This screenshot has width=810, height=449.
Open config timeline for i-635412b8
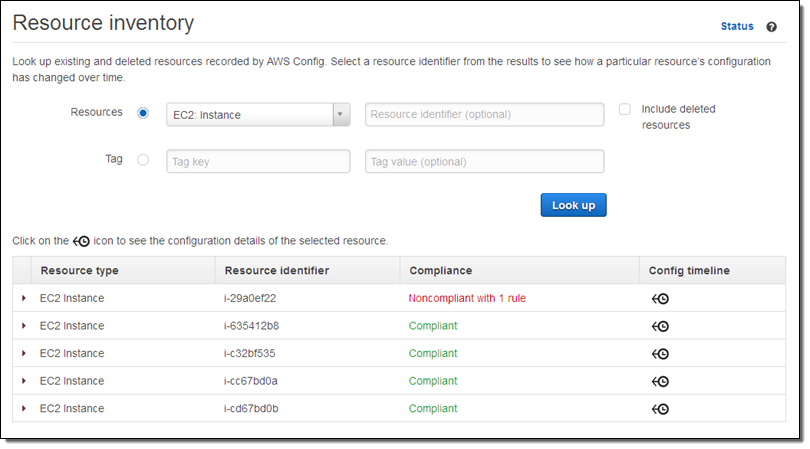click(x=660, y=326)
